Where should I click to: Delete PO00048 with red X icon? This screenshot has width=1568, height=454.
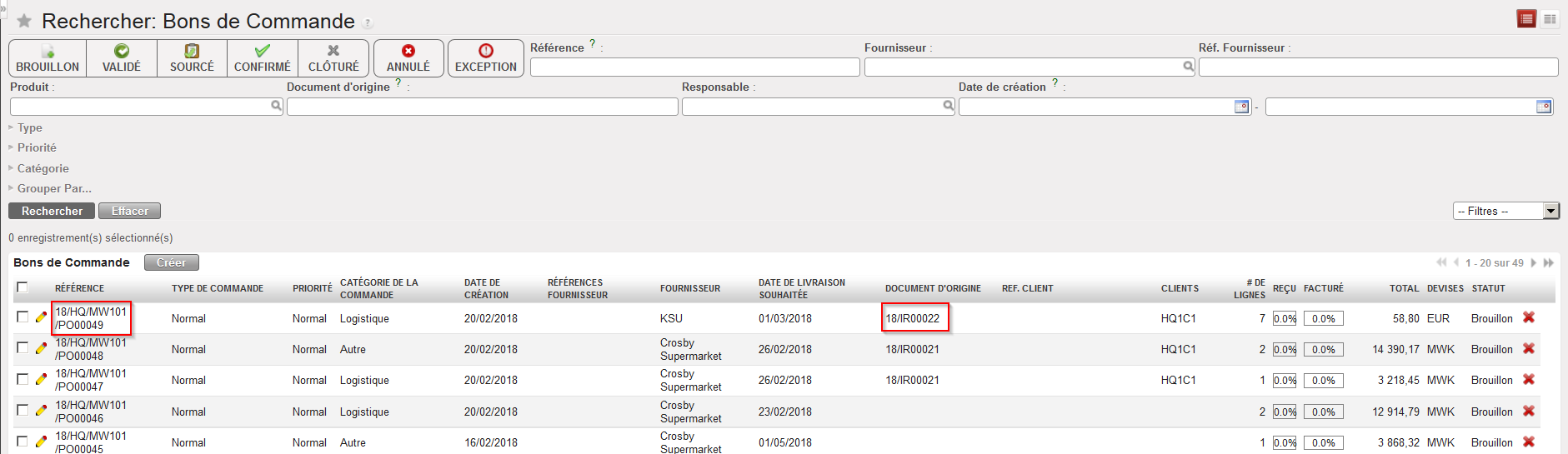[1529, 348]
